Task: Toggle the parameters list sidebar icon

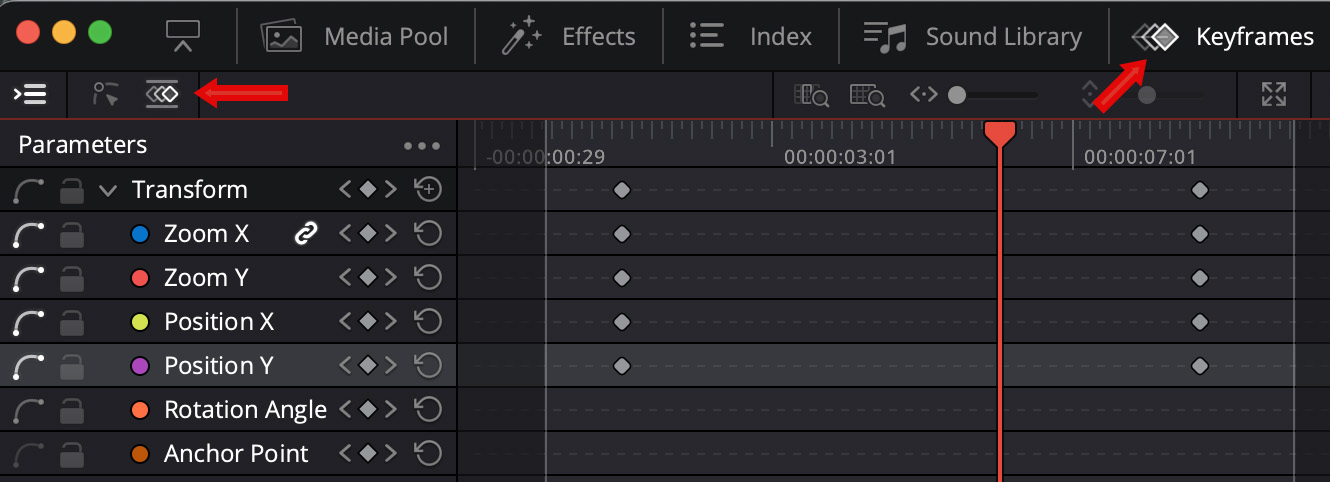Action: pyautogui.click(x=30, y=95)
